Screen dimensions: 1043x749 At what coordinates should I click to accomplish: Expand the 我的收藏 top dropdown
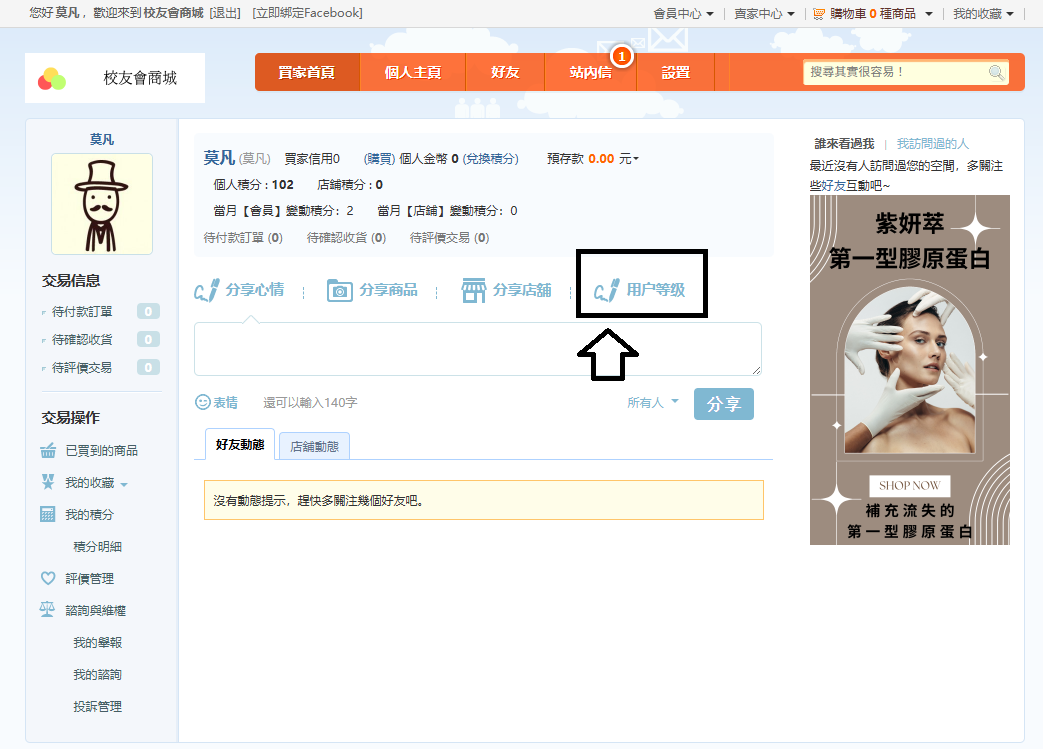982,14
